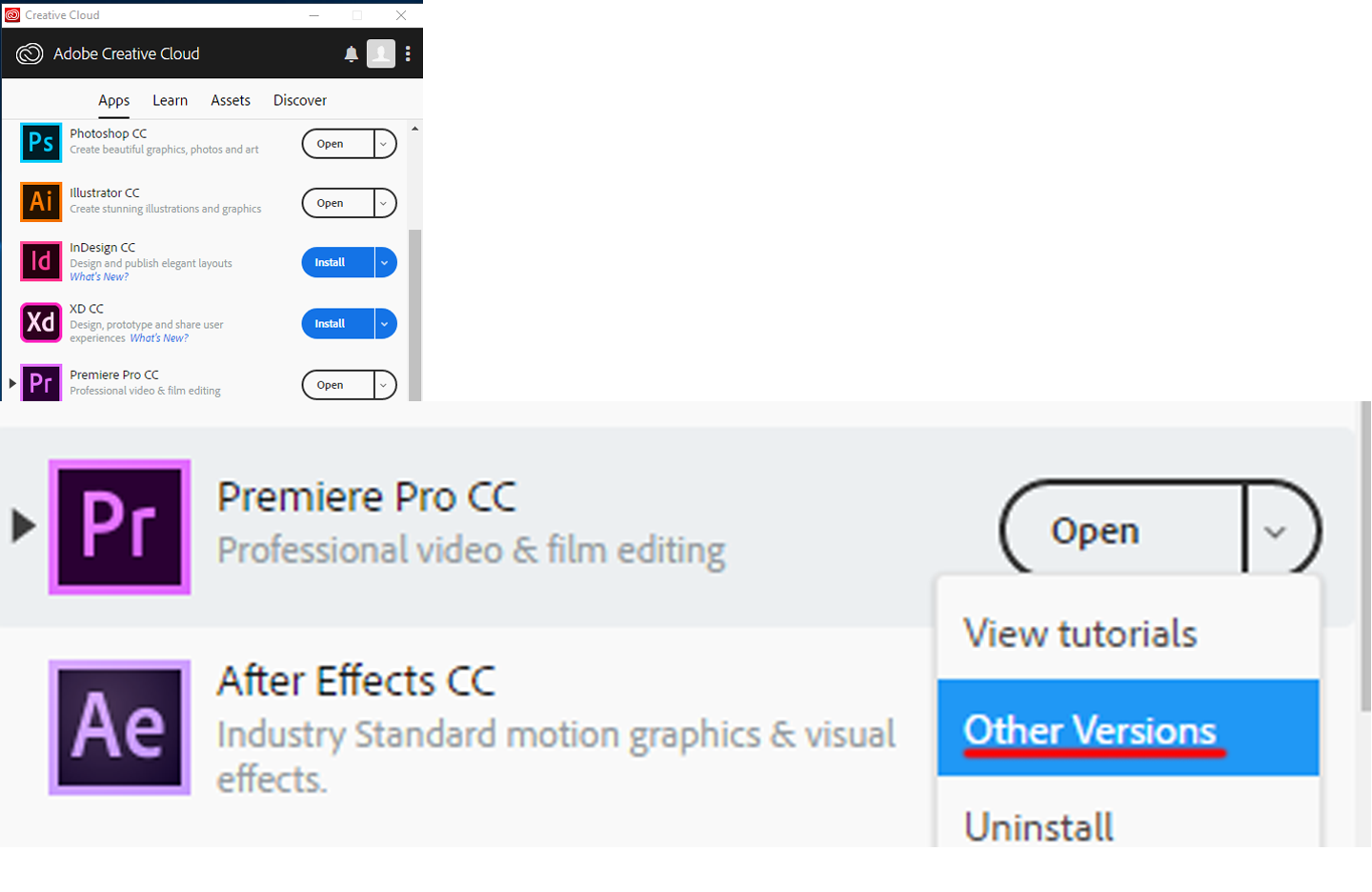
Task: Switch to the Learn tab
Action: point(170,100)
